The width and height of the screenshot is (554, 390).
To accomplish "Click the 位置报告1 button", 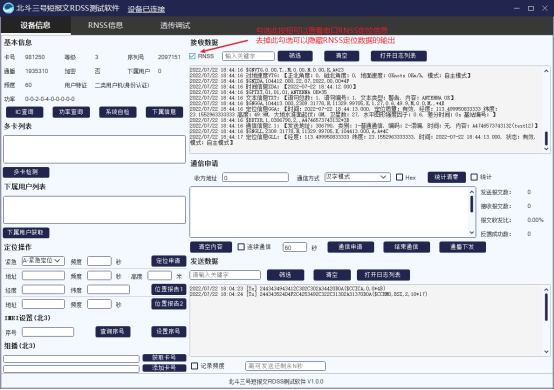I will point(169,289).
